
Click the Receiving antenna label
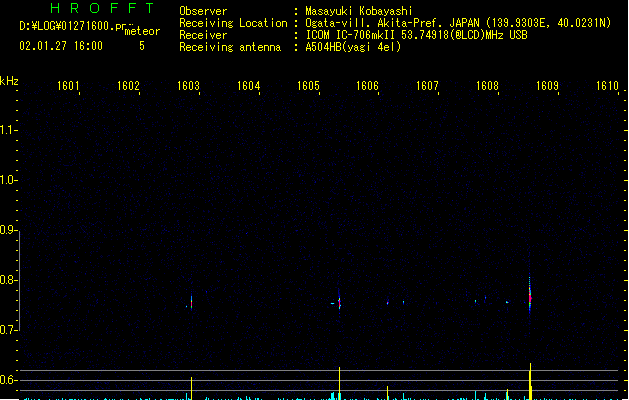coord(230,47)
